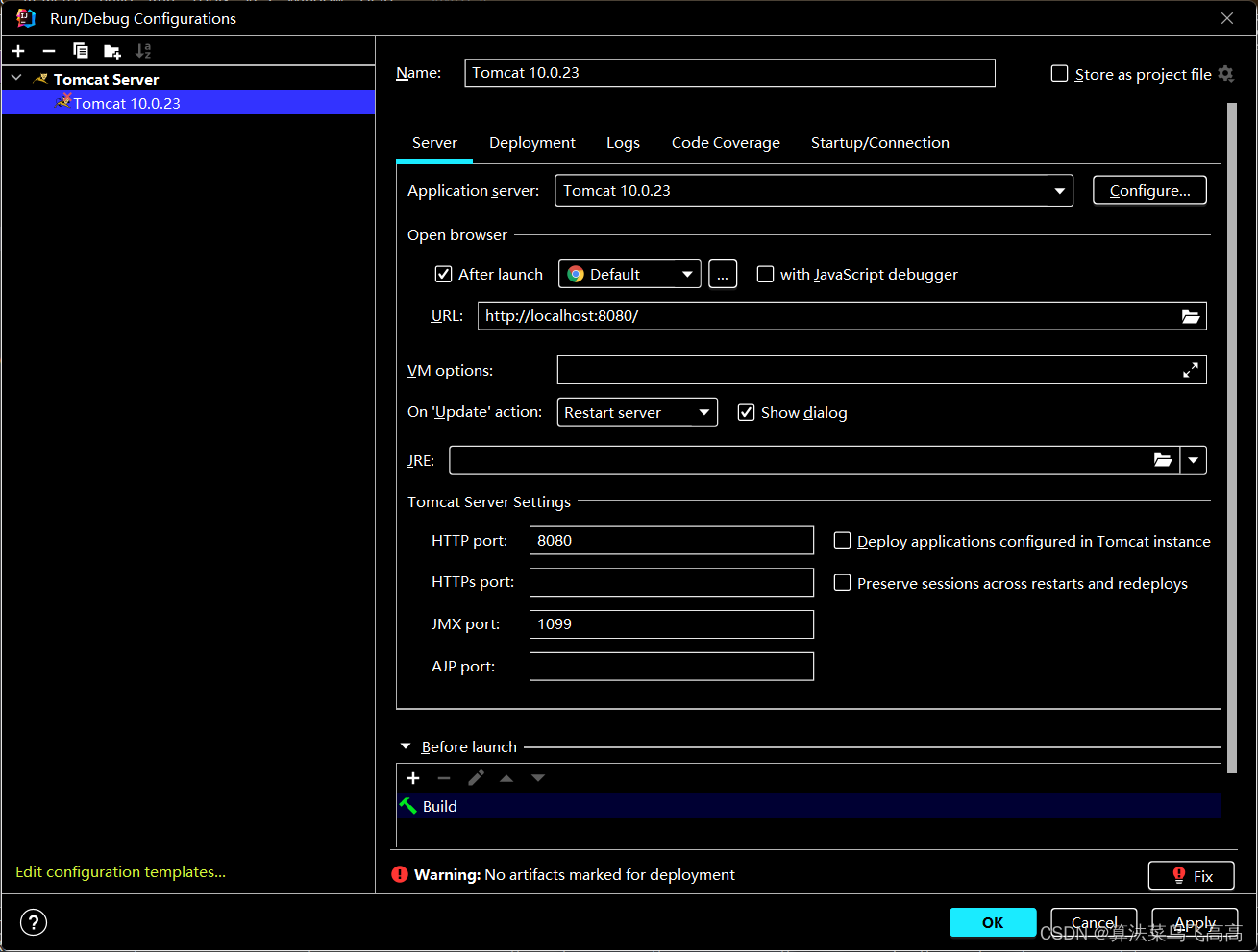Image resolution: width=1258 pixels, height=952 pixels.
Task: Focus the Name input field
Action: point(729,73)
